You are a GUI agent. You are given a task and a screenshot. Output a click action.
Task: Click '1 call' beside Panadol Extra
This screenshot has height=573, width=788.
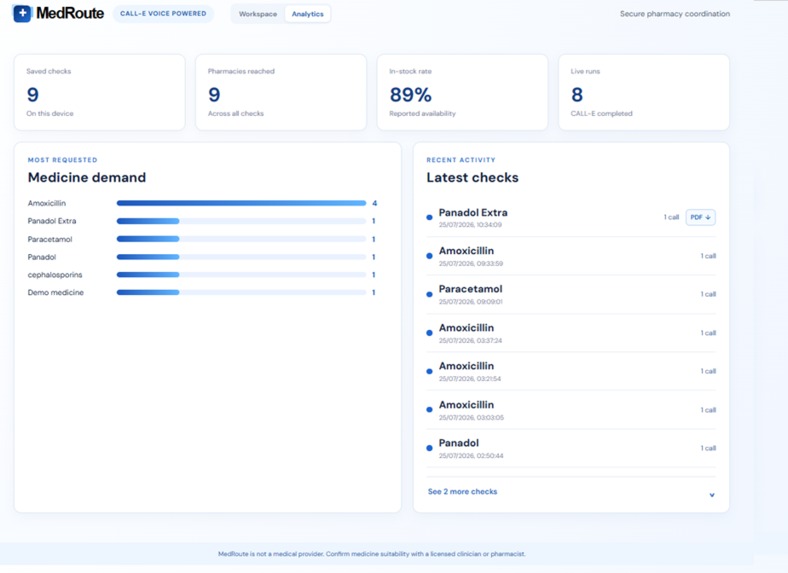coord(671,217)
